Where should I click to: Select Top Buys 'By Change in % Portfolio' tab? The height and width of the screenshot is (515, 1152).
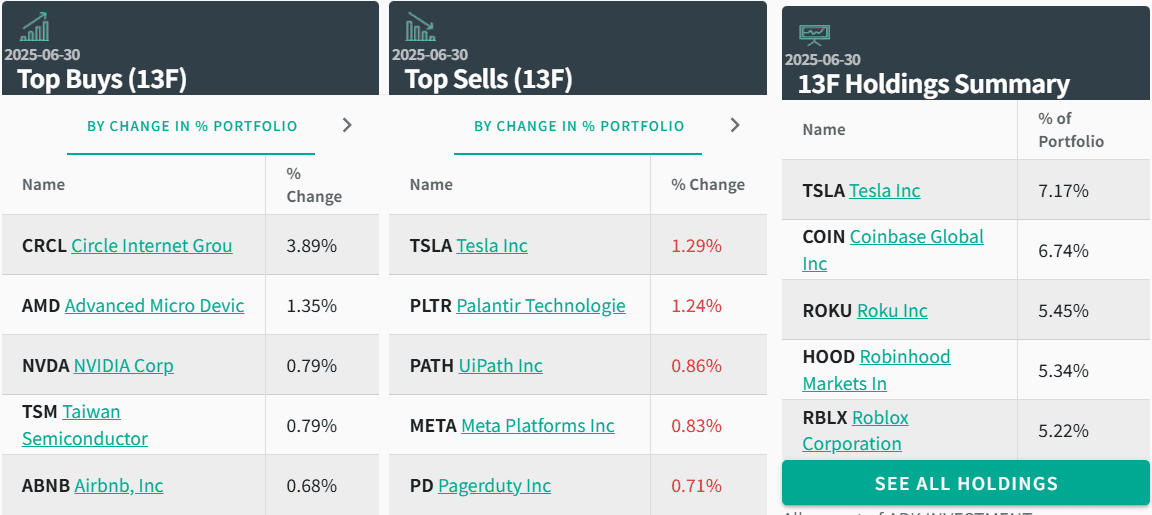[192, 126]
